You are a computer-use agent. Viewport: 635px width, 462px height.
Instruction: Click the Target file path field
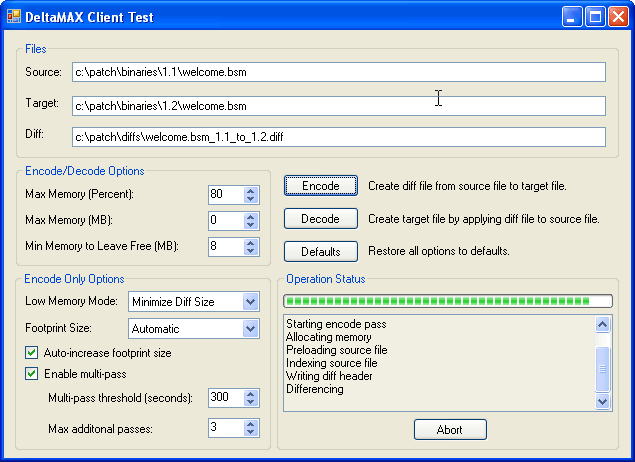pyautogui.click(x=339, y=106)
